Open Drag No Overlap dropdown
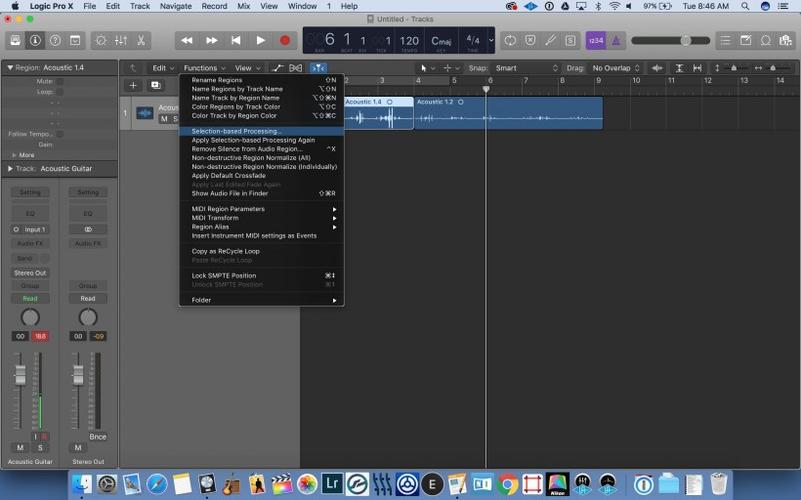Image resolution: width=801 pixels, height=500 pixels. tap(616, 68)
